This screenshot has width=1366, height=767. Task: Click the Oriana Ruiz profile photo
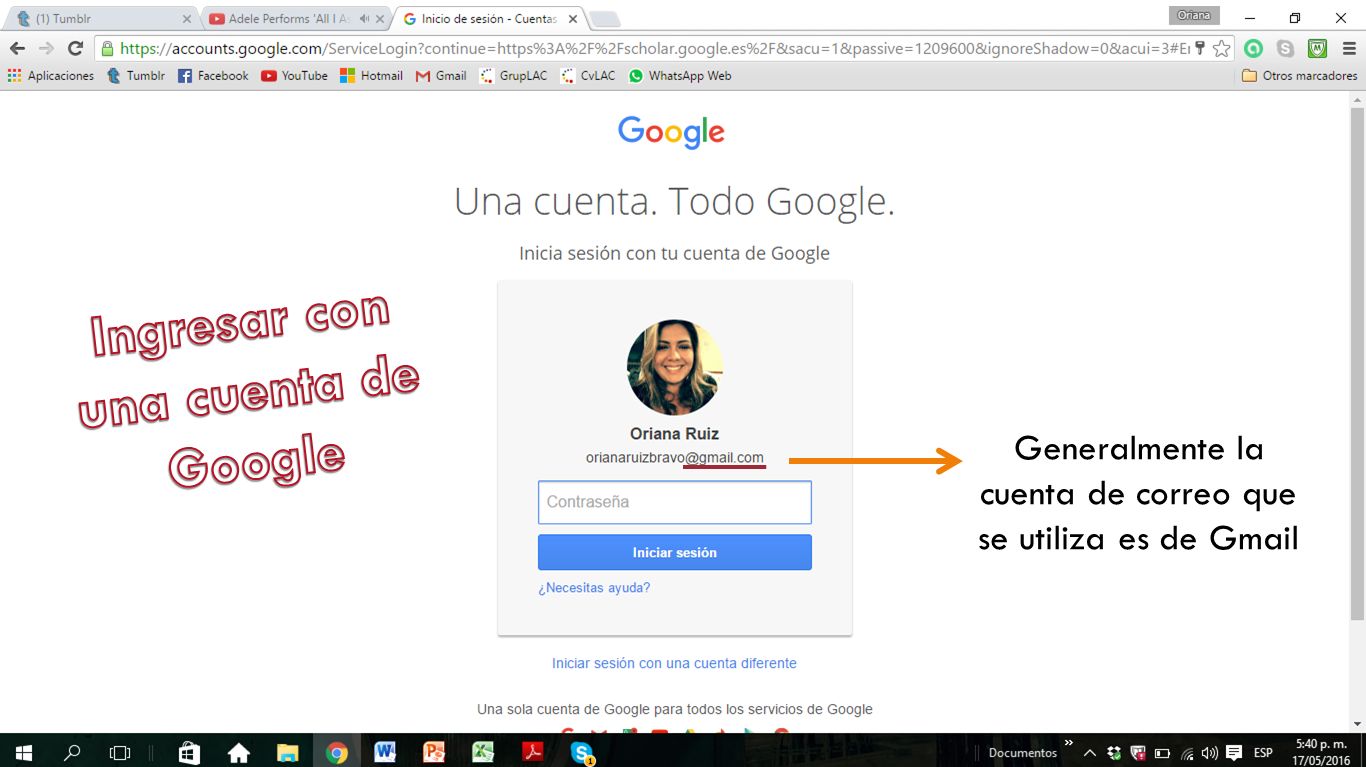(675, 367)
